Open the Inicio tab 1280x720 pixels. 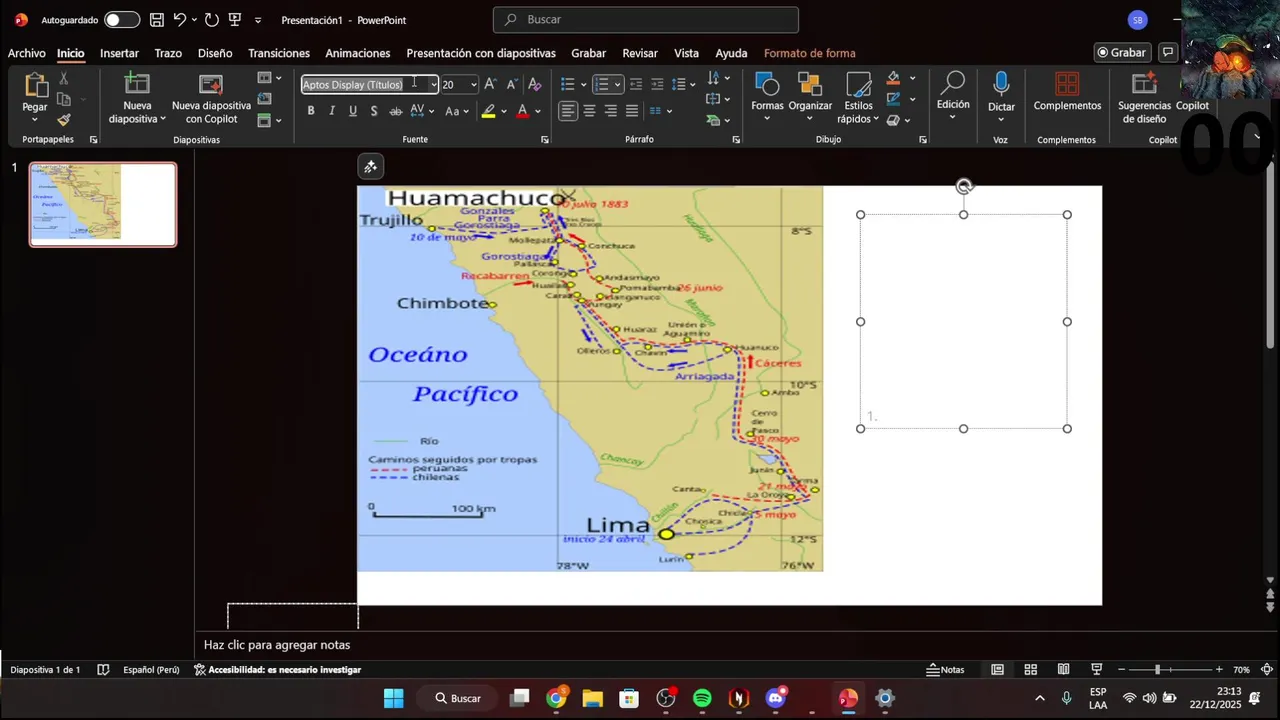pyautogui.click(x=70, y=53)
